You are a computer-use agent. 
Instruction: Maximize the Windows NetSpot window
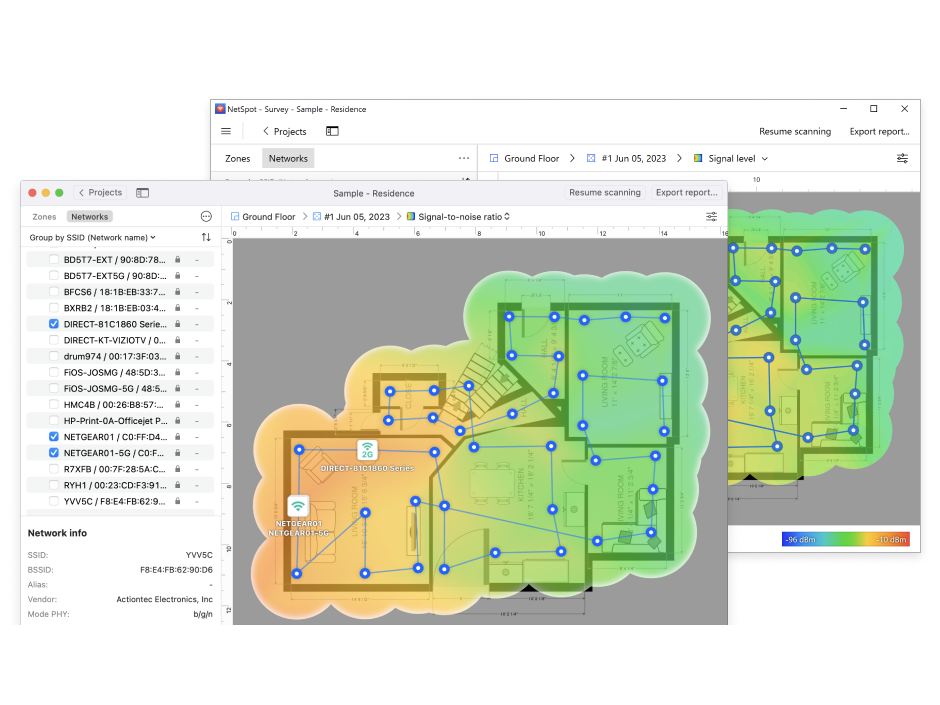click(873, 109)
